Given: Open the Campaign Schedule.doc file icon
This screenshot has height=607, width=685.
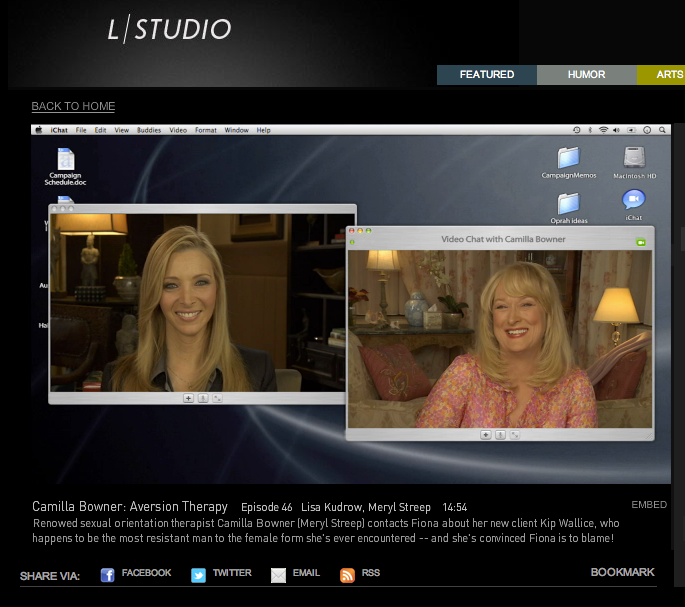Looking at the screenshot, I should [66, 160].
